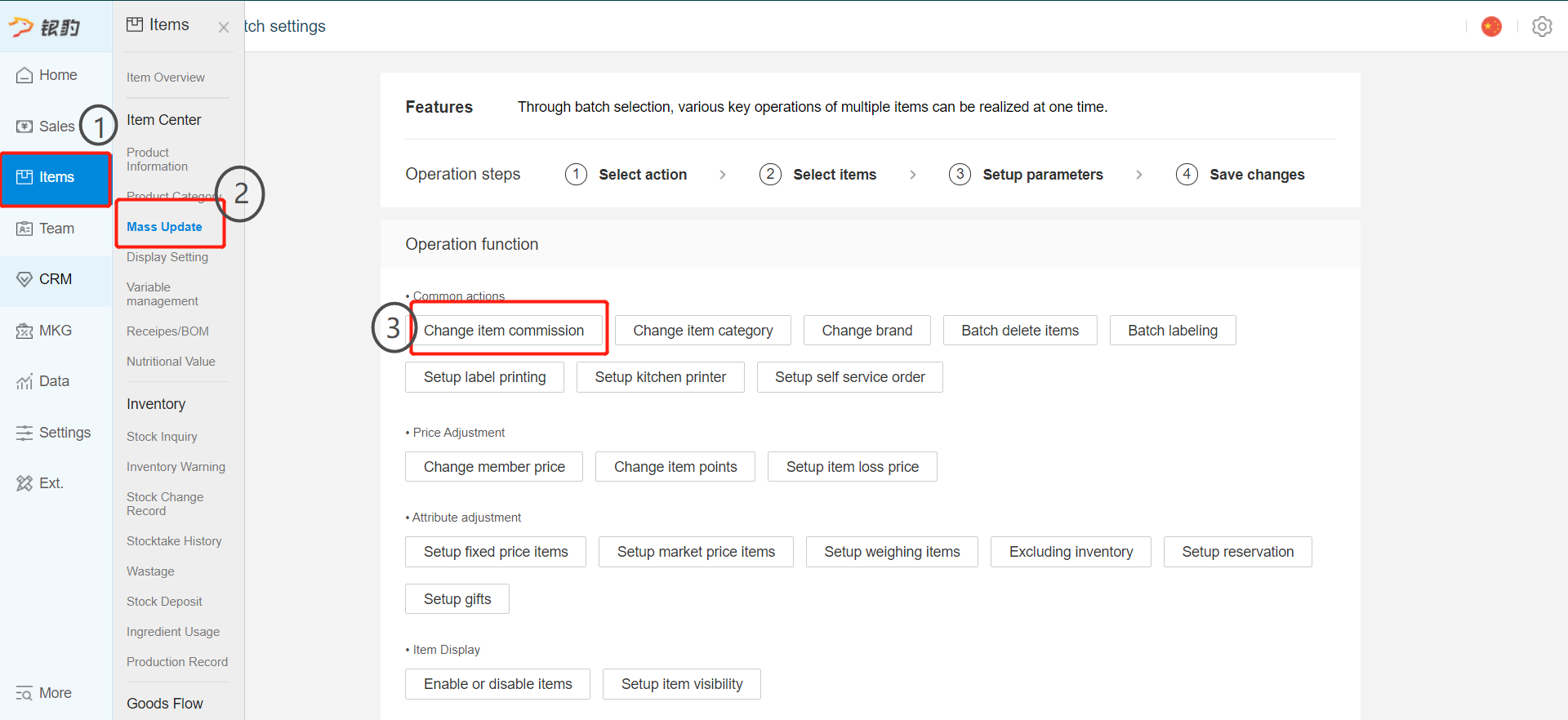1568x720 pixels.
Task: Open the Settings module in sidebar
Action: point(54,433)
